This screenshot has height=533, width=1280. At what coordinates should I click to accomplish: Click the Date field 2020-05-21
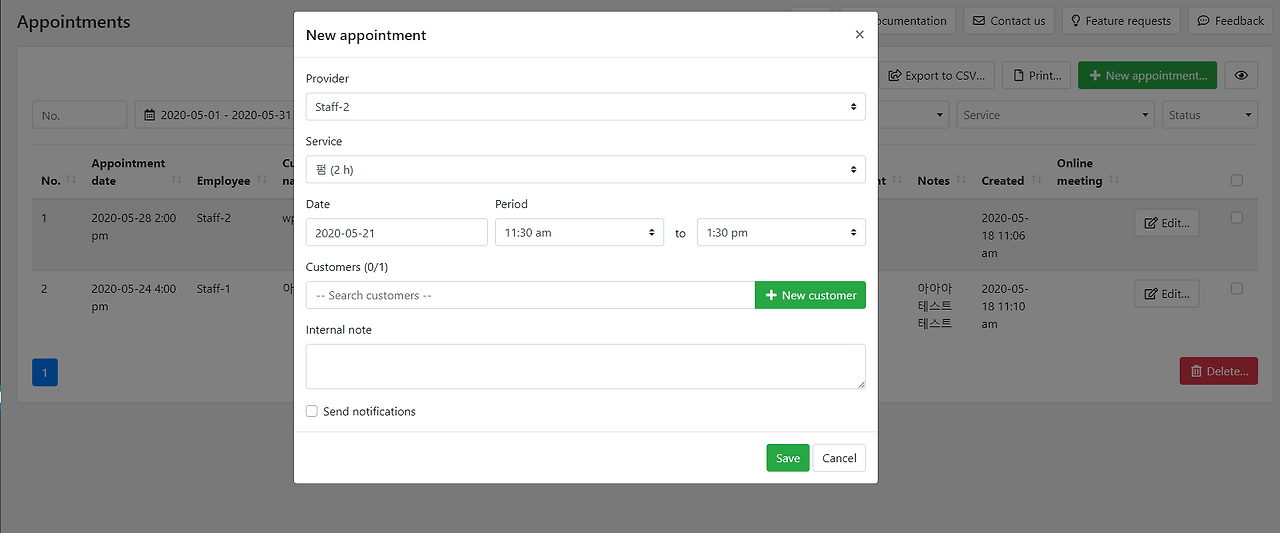pos(397,233)
